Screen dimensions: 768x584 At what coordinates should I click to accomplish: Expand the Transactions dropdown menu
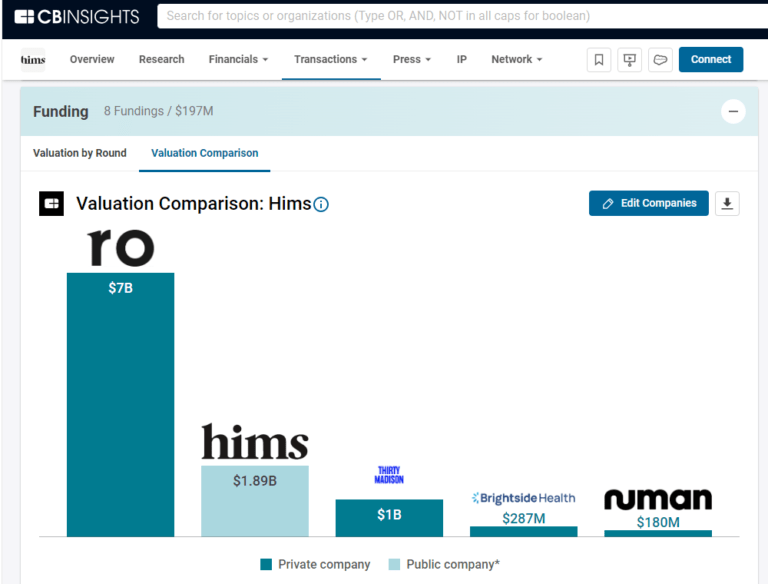pyautogui.click(x=331, y=59)
